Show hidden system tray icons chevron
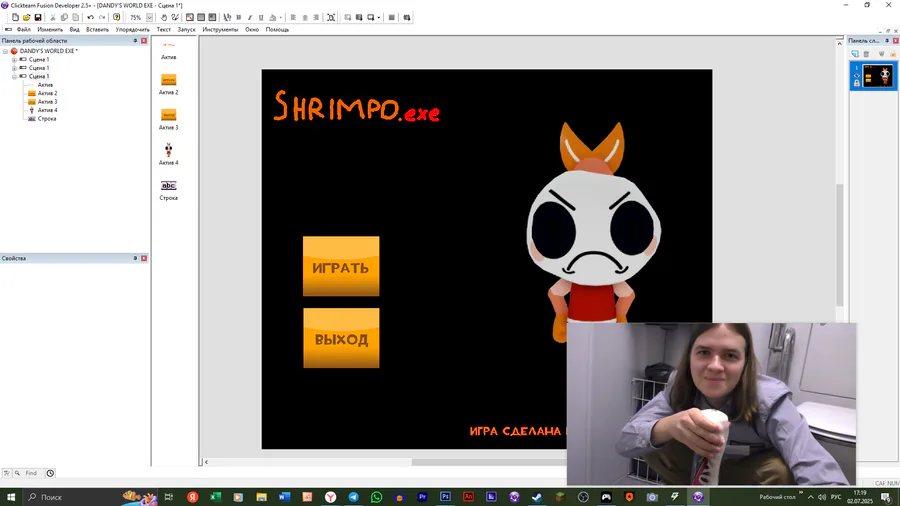This screenshot has height=506, width=900. point(810,497)
